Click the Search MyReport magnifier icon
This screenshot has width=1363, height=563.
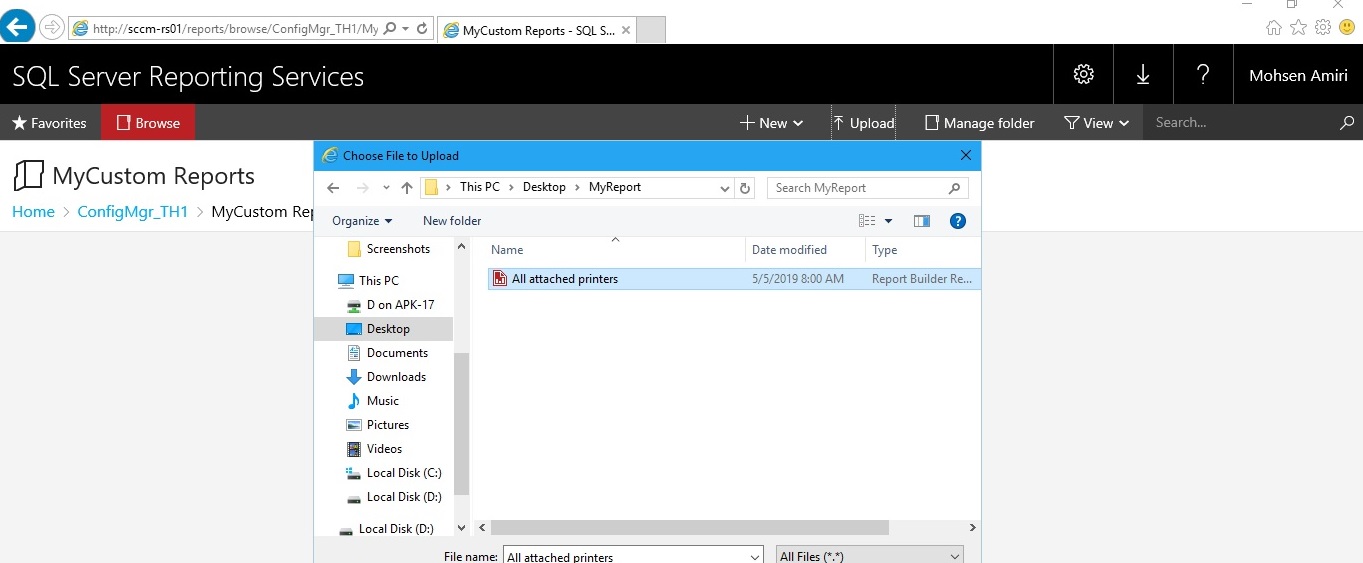[954, 188]
